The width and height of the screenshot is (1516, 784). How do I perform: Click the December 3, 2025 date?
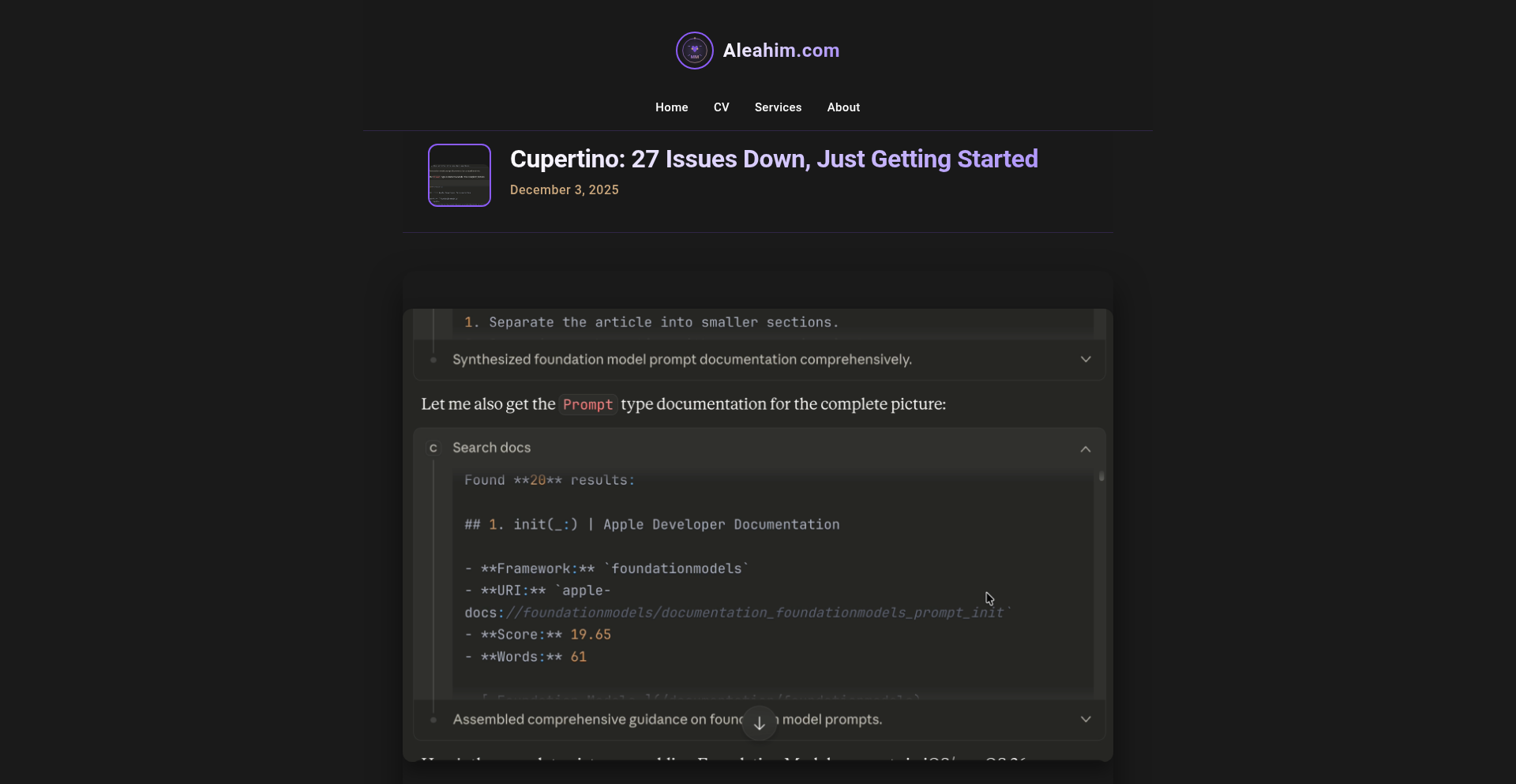(564, 189)
